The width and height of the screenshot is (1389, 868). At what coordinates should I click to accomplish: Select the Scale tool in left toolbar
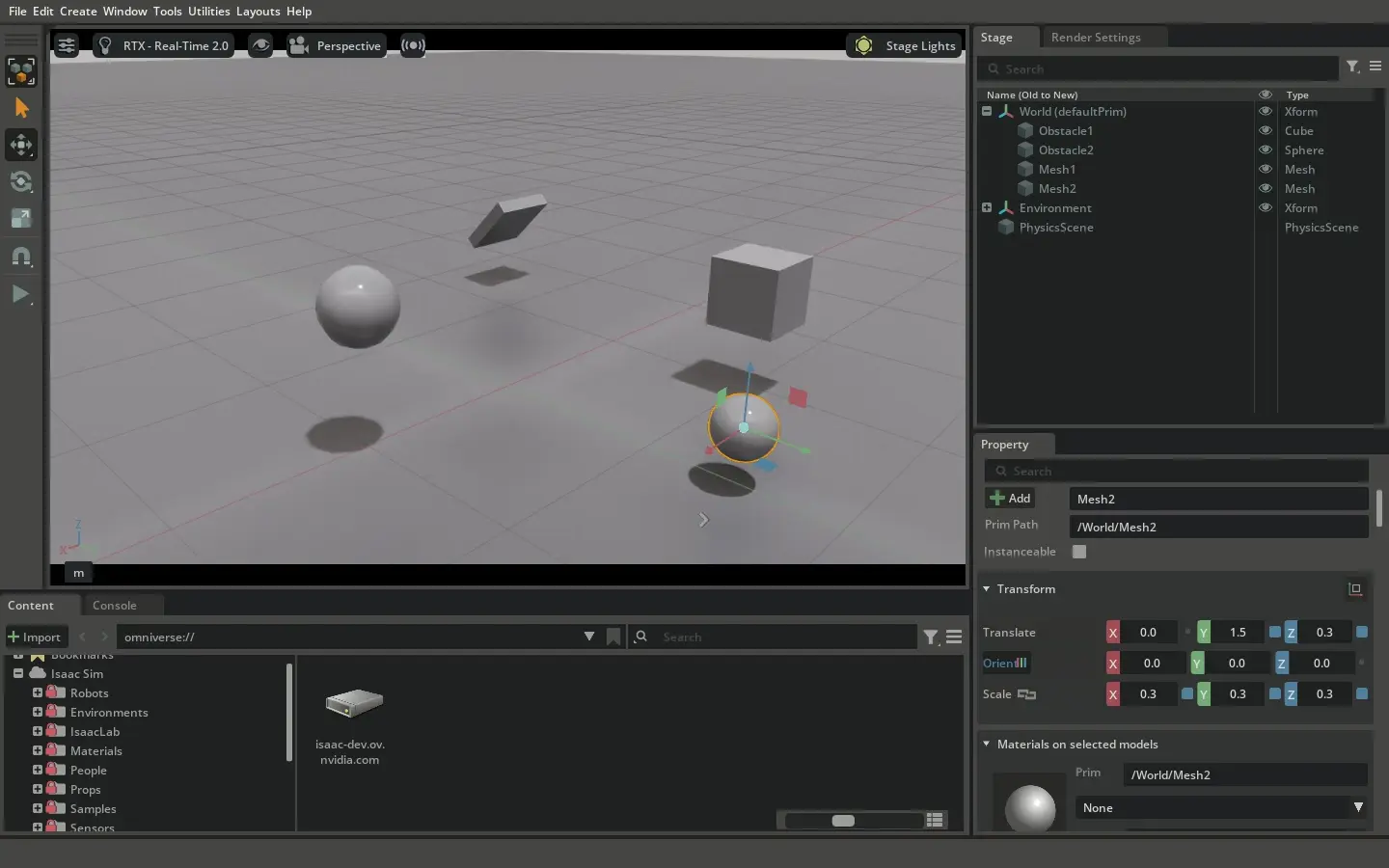click(21, 219)
